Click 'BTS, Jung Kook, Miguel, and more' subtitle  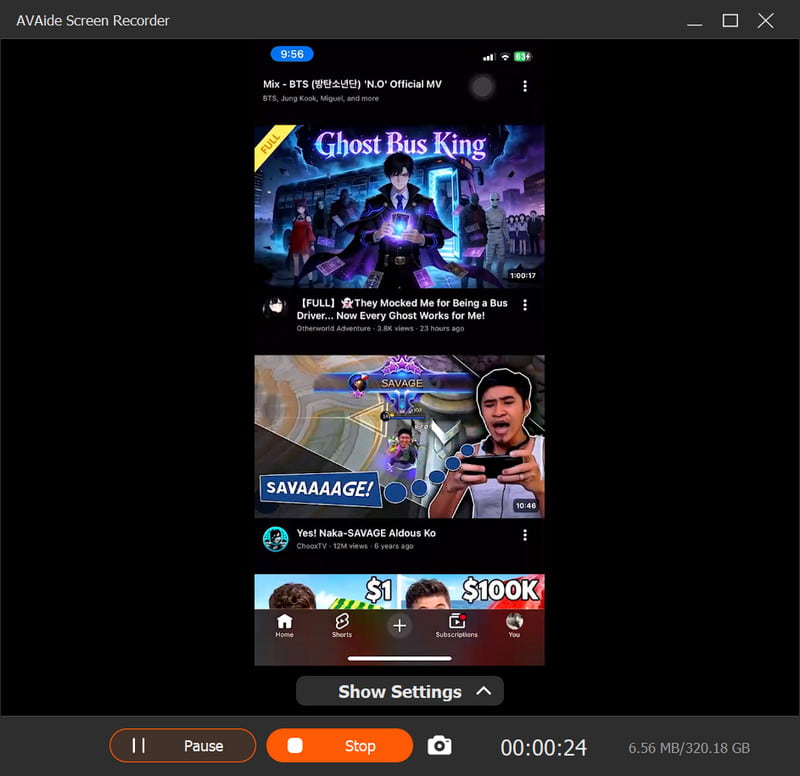pyautogui.click(x=321, y=98)
